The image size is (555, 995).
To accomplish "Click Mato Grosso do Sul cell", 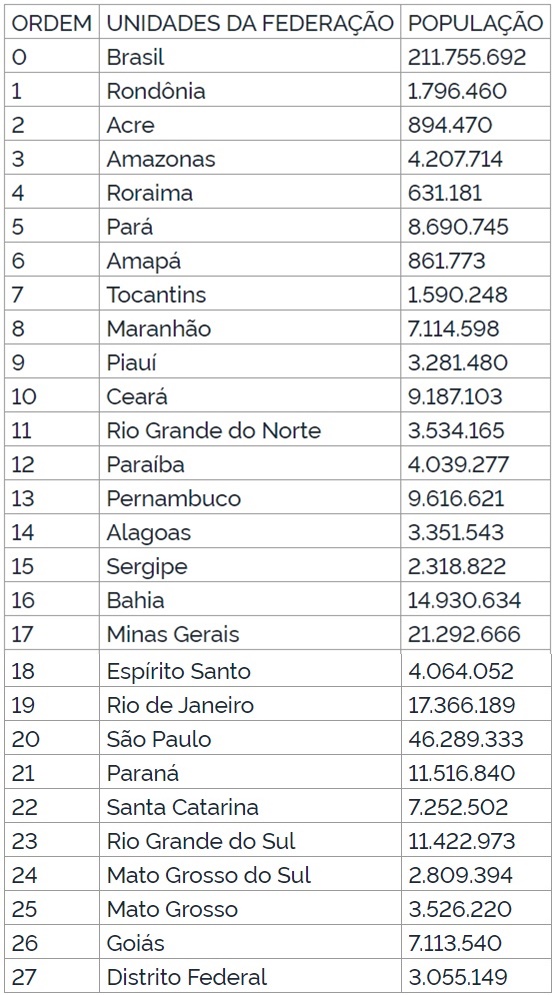I will pos(250,875).
